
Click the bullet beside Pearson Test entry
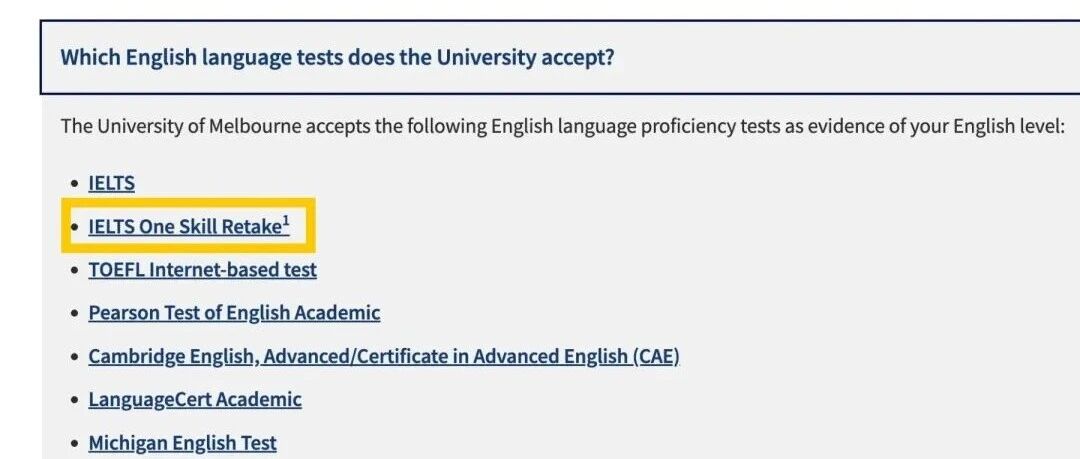(x=74, y=314)
